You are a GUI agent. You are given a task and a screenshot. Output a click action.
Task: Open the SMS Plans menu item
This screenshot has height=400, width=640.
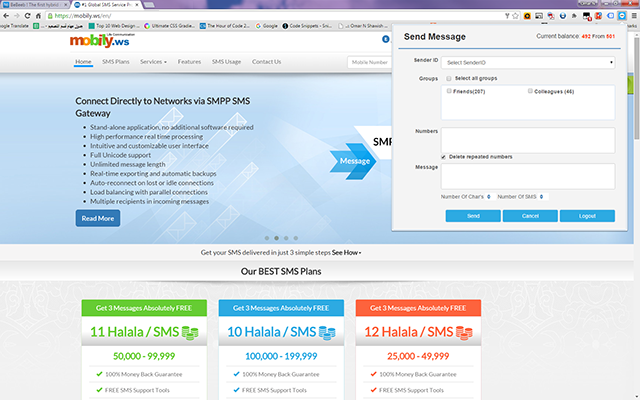[116, 62]
